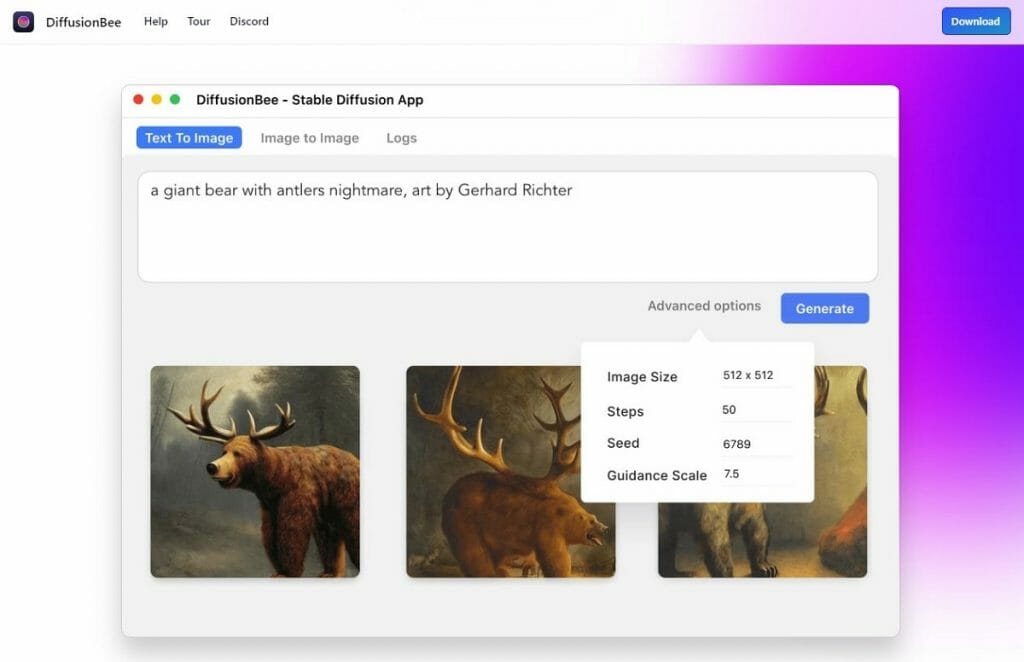Select the Text To Image tab
1024x662 pixels.
(x=188, y=137)
